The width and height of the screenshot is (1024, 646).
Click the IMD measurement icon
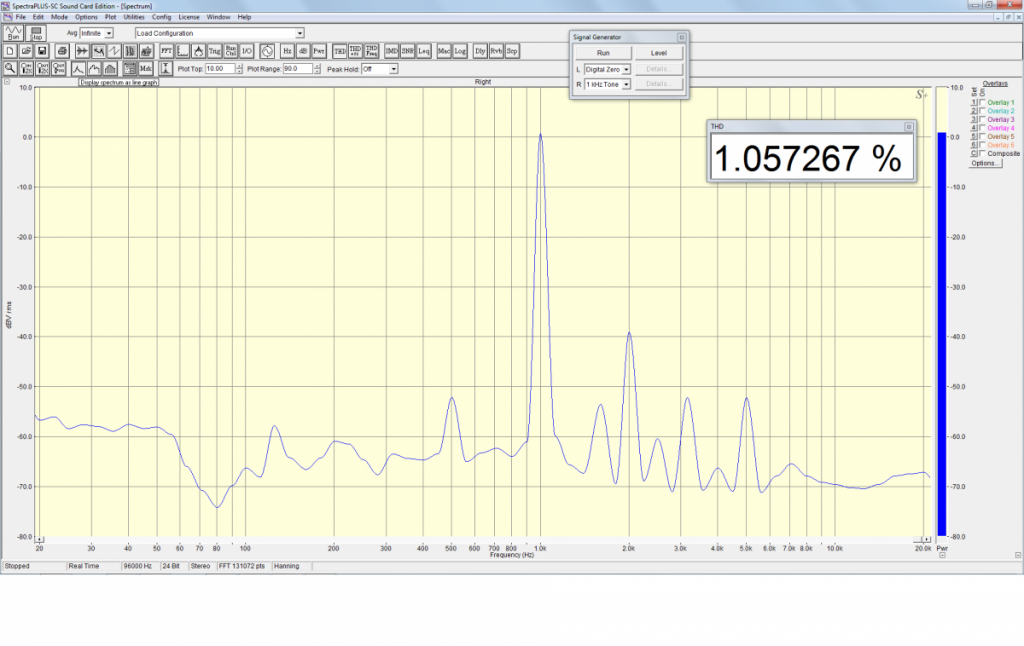392,50
